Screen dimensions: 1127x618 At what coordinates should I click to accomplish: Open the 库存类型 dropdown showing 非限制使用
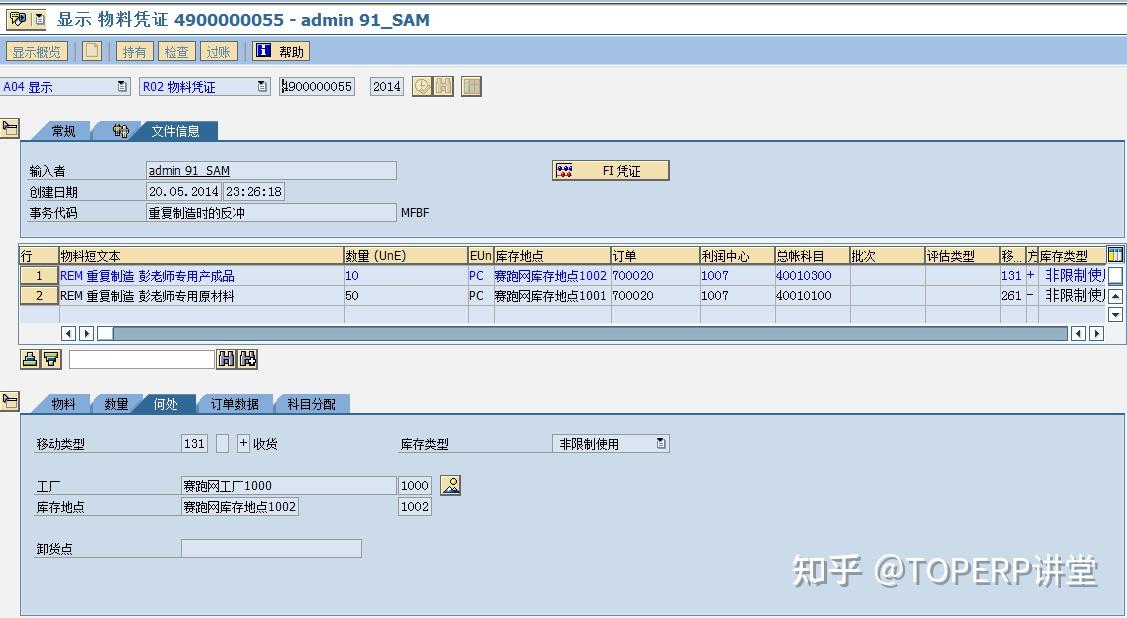pyautogui.click(x=661, y=442)
